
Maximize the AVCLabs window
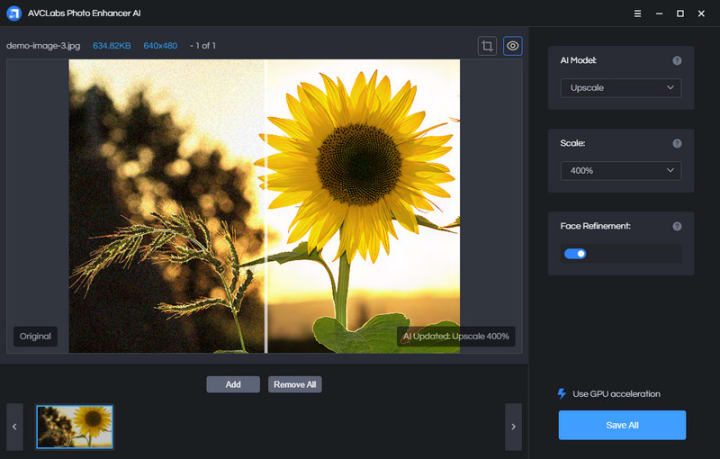[x=680, y=14]
